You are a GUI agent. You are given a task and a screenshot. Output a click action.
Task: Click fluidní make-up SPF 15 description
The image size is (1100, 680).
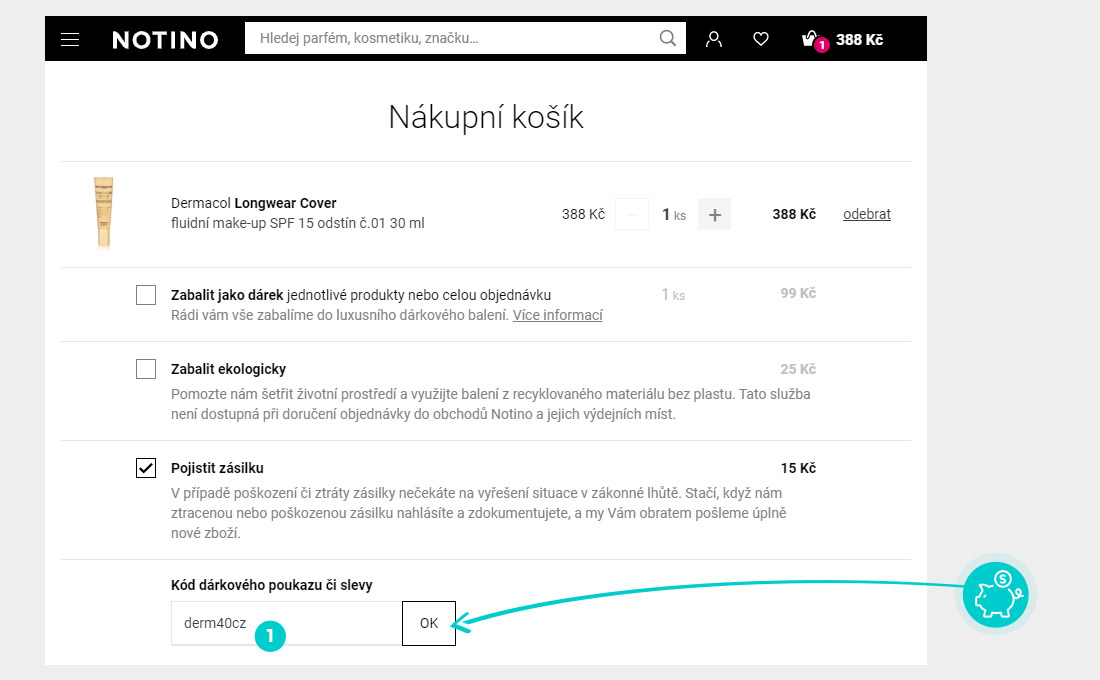coord(297,223)
